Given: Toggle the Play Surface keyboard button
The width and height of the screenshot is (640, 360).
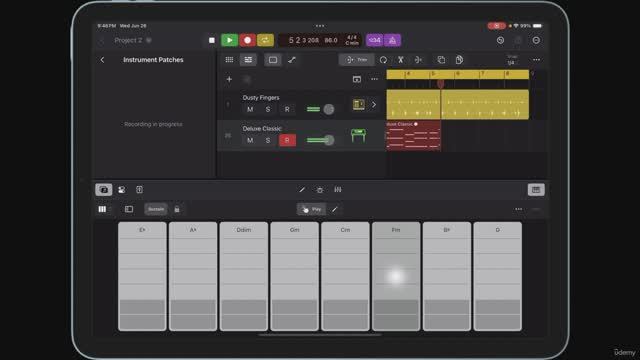Looking at the screenshot, I should click(x=536, y=190).
